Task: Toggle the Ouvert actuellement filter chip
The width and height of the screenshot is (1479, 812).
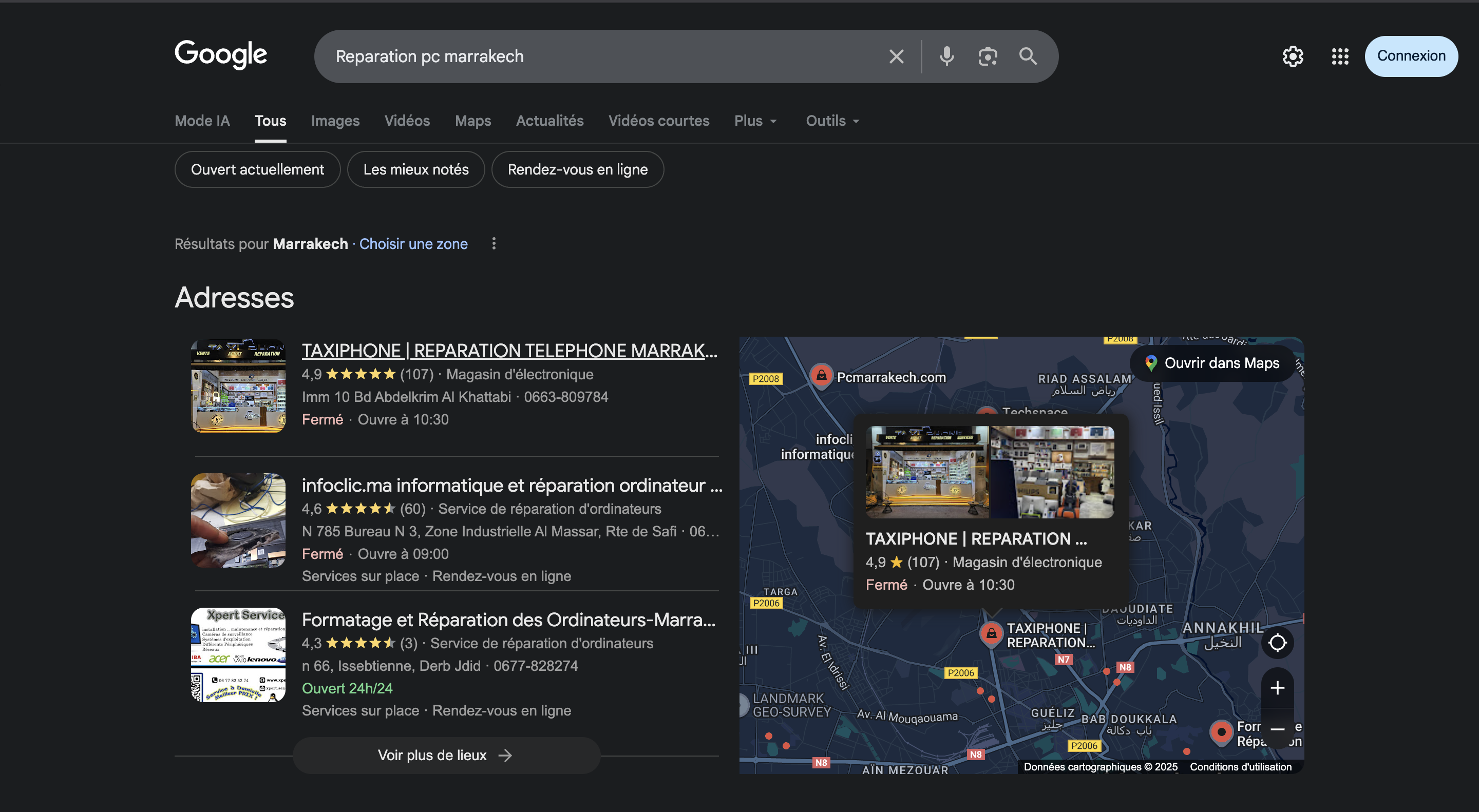Action: (x=257, y=169)
